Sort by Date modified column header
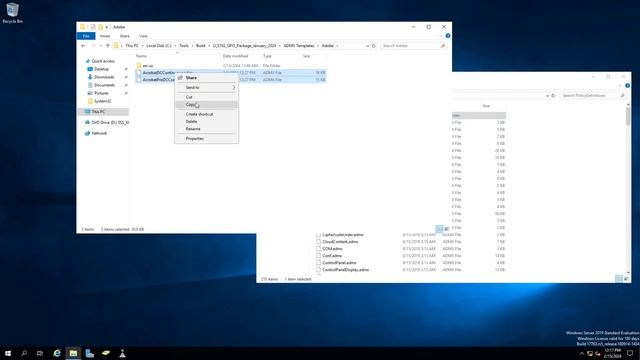The width and height of the screenshot is (640, 360). 235,56
